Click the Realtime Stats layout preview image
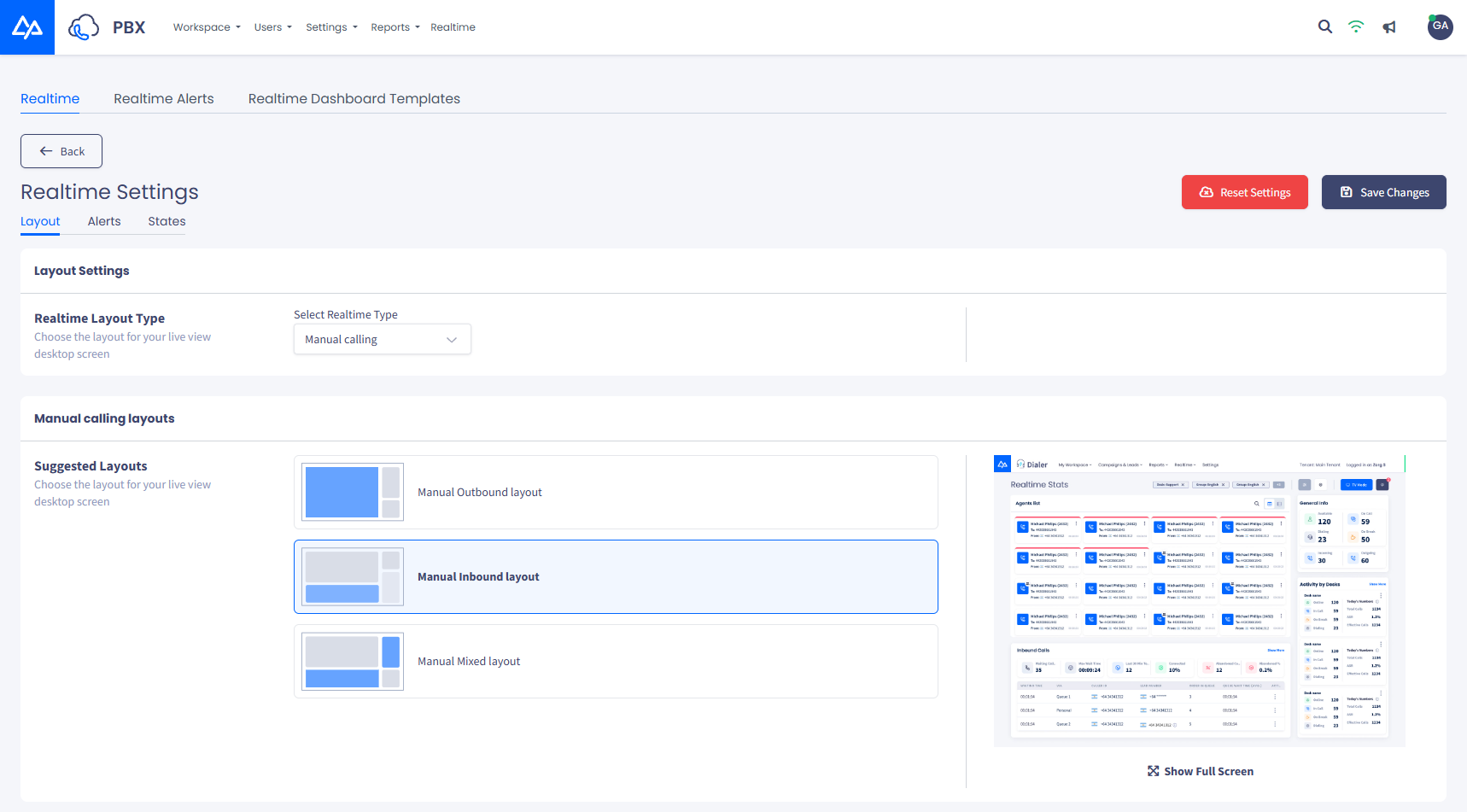Screen dimensions: 1467x812 [x=1200, y=601]
